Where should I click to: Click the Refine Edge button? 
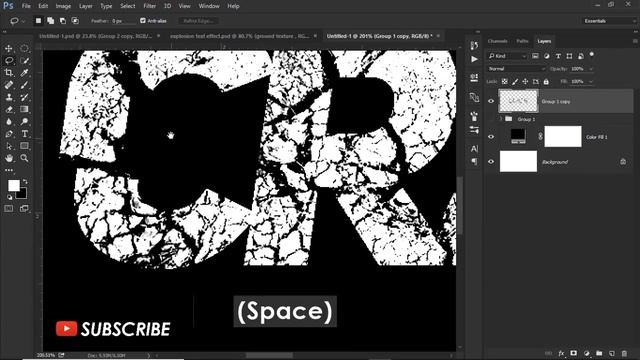pyautogui.click(x=198, y=20)
